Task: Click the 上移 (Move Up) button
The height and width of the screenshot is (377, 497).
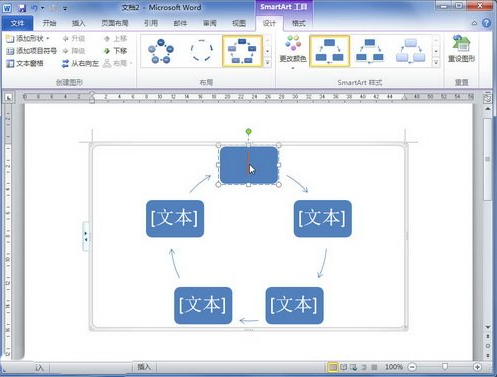Action: (x=115, y=39)
